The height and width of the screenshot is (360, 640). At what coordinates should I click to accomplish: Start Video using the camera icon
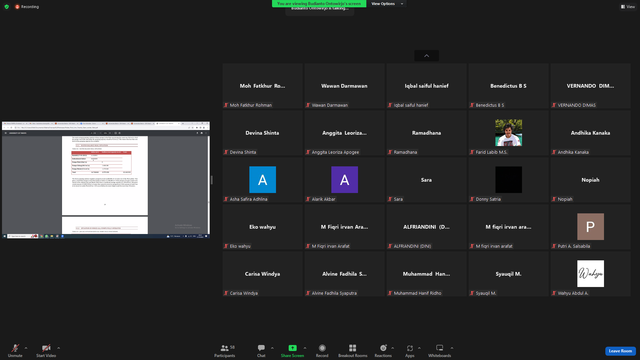click(x=46, y=350)
